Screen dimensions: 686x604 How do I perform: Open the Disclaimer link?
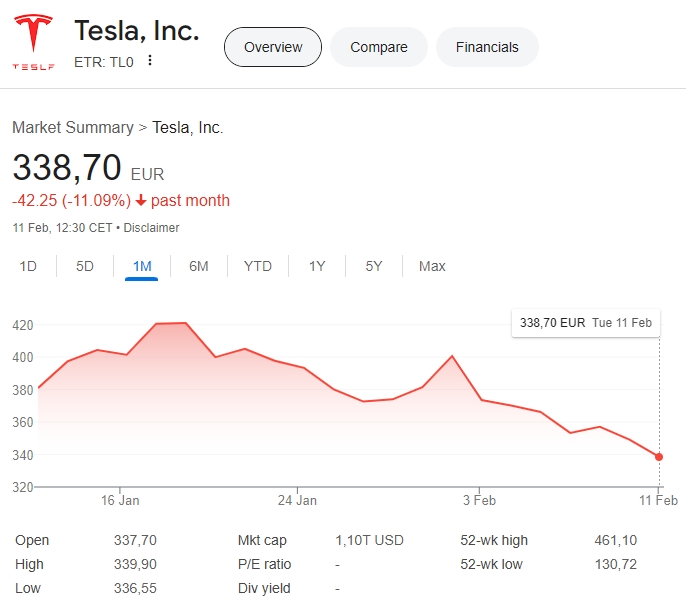[x=152, y=228]
